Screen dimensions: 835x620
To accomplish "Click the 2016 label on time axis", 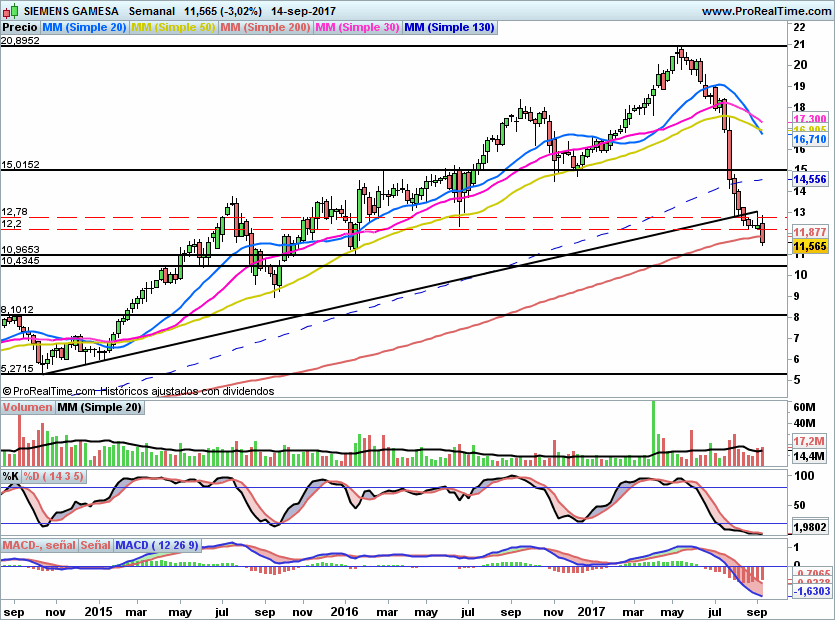I will tap(344, 611).
